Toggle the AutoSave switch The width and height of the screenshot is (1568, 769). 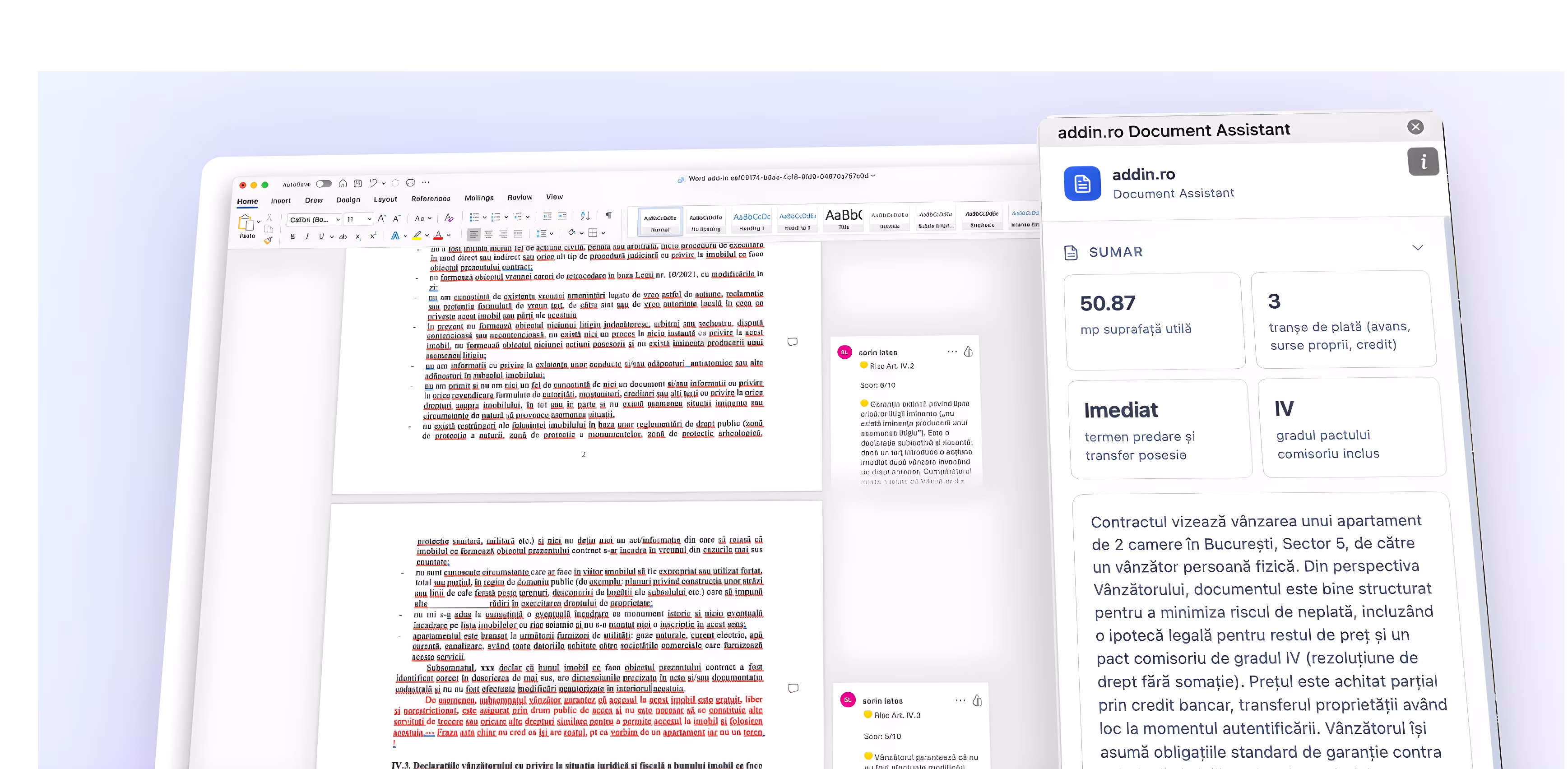coord(324,184)
